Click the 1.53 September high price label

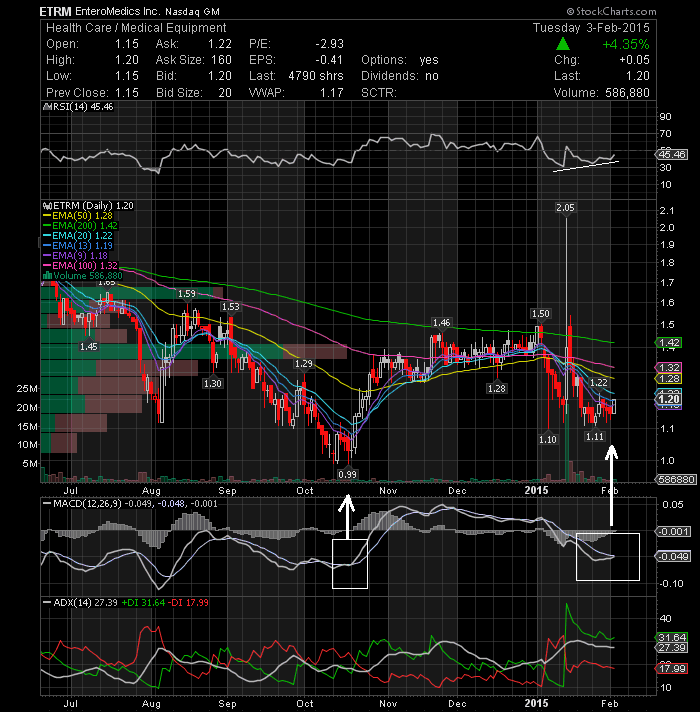pos(231,307)
